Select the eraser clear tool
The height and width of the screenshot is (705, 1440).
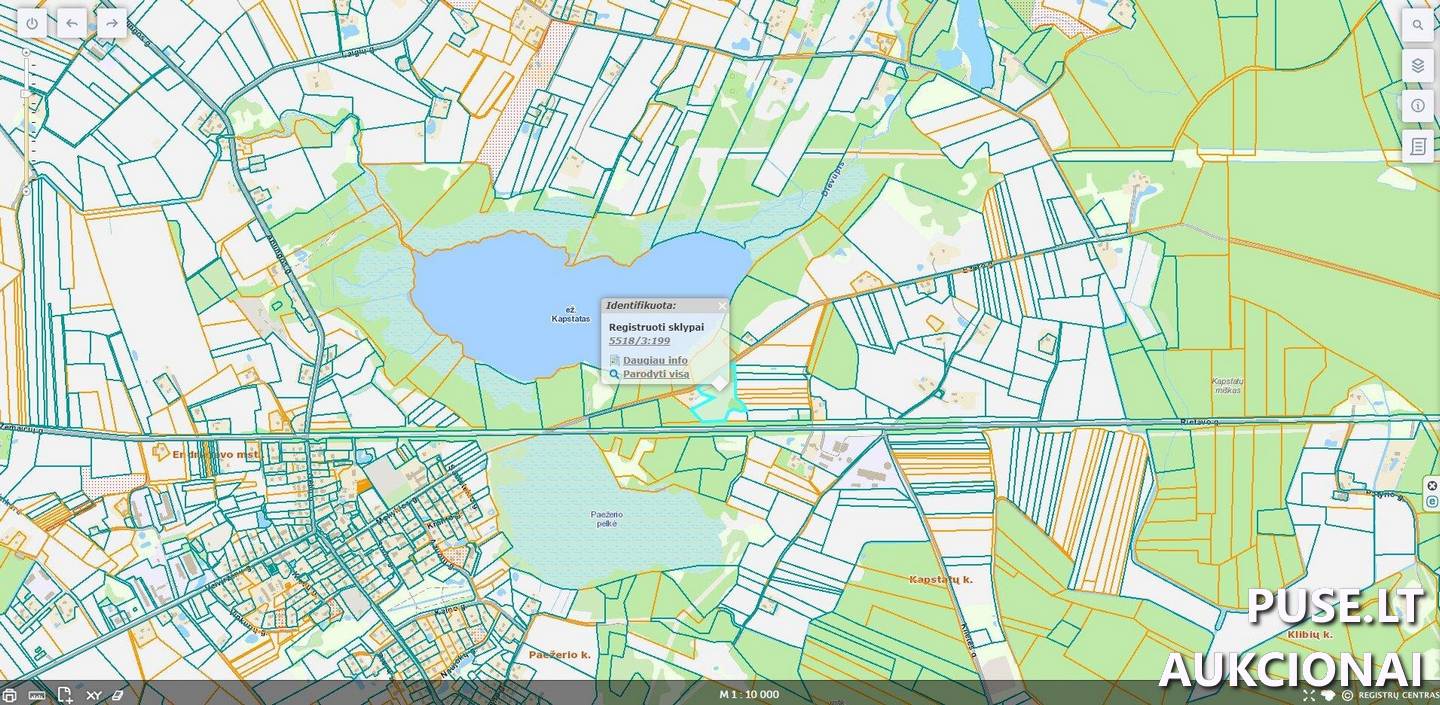click(x=117, y=695)
